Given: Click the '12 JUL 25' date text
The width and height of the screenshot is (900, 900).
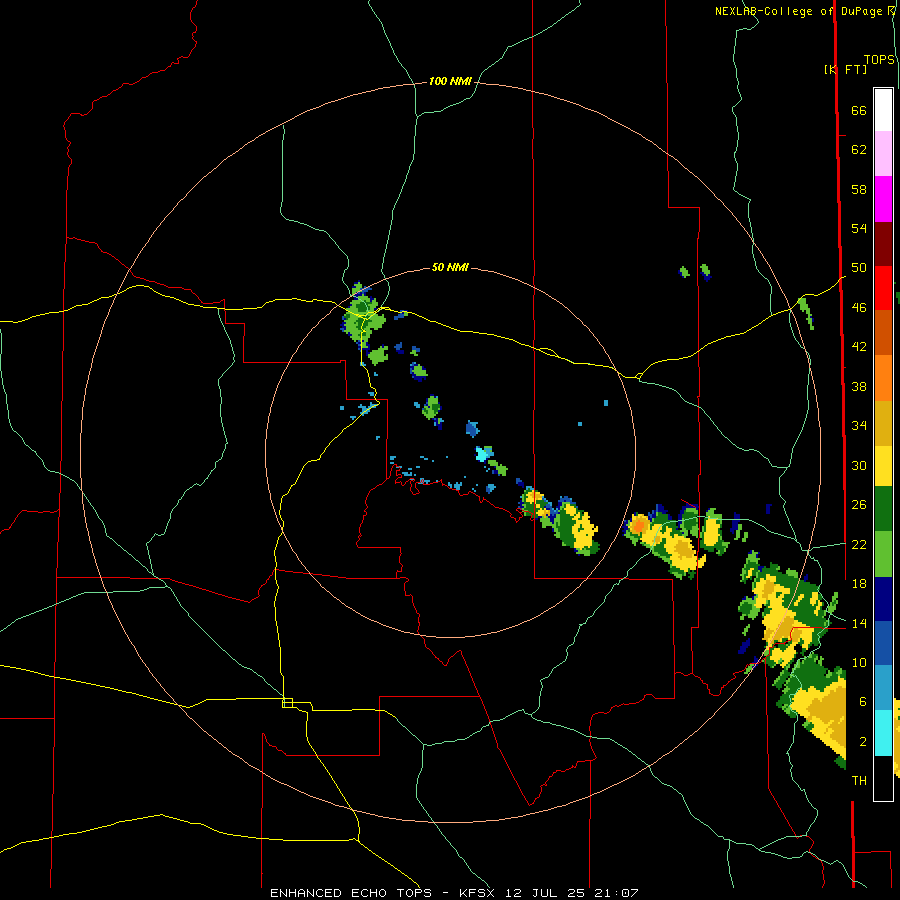Looking at the screenshot, I should coord(545,893).
